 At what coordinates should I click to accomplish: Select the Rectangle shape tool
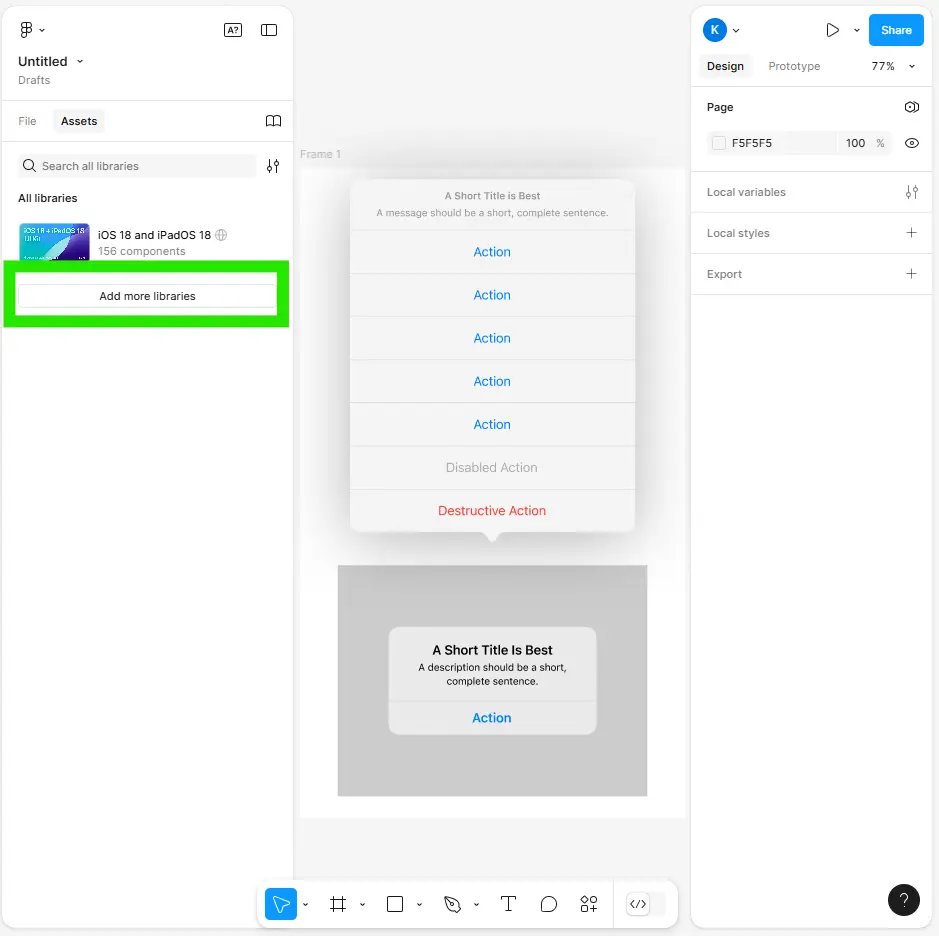(x=395, y=904)
